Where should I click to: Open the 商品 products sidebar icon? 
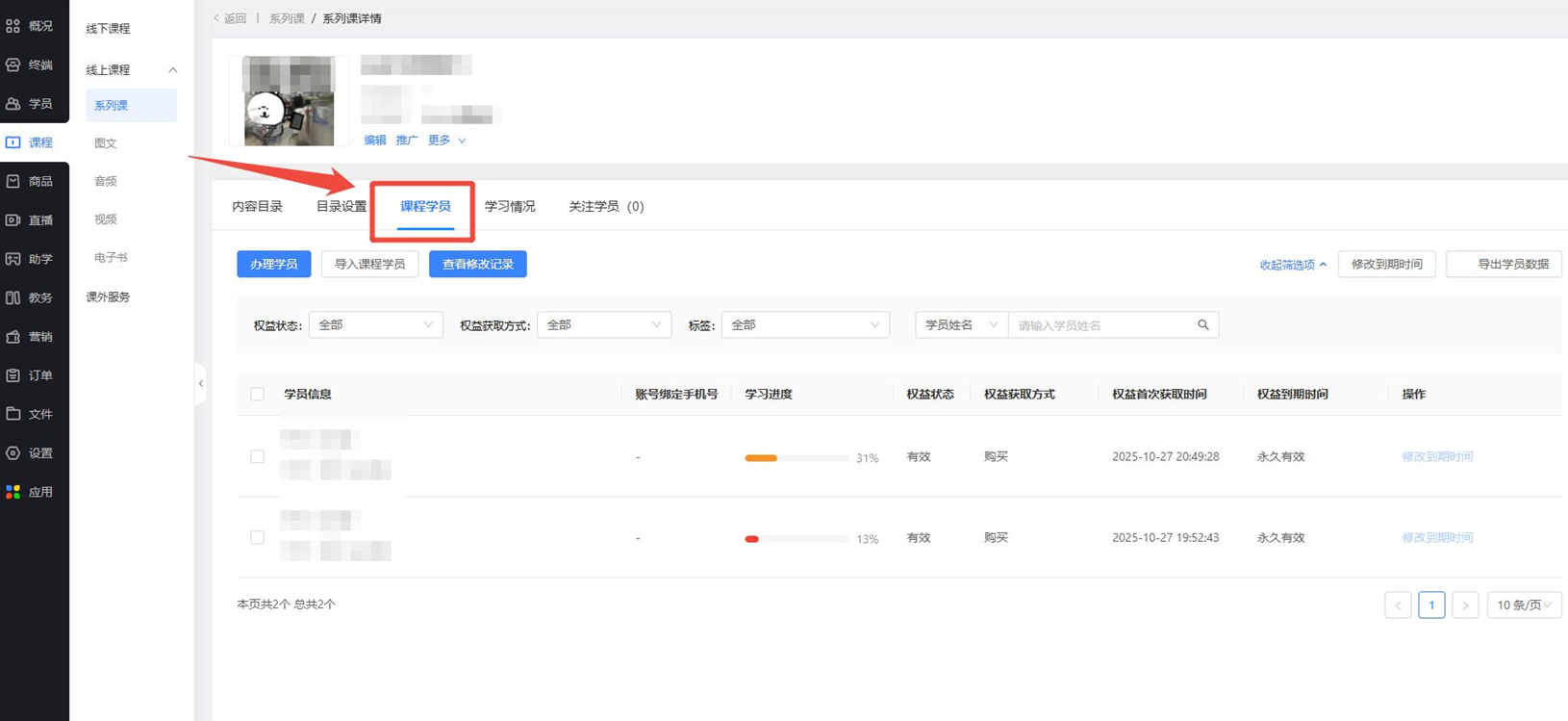pos(13,181)
